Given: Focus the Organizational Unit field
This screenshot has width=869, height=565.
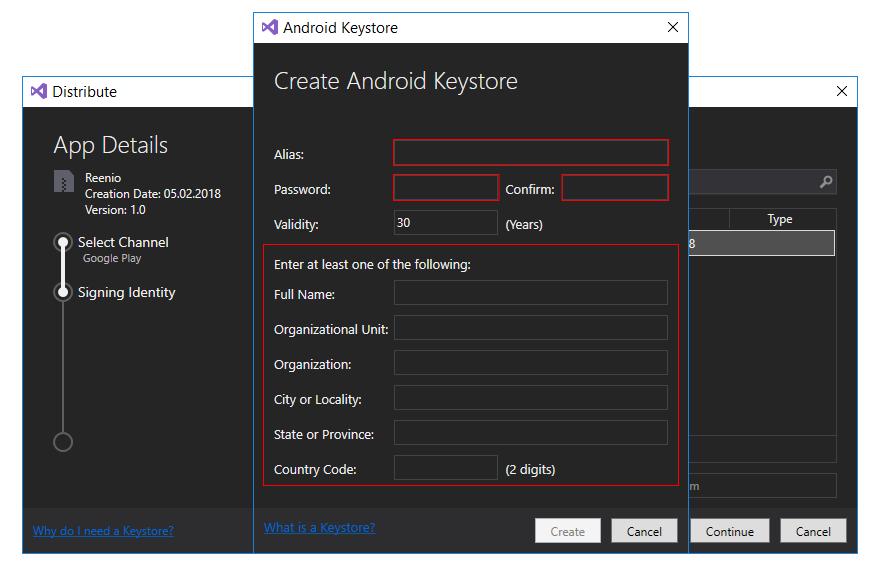Looking at the screenshot, I should point(531,328).
